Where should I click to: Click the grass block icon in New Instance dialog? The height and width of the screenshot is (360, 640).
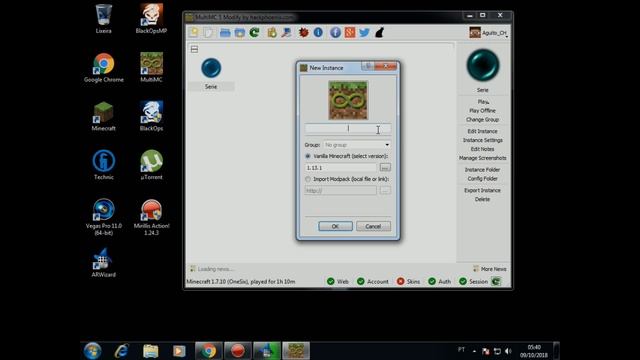[348, 100]
